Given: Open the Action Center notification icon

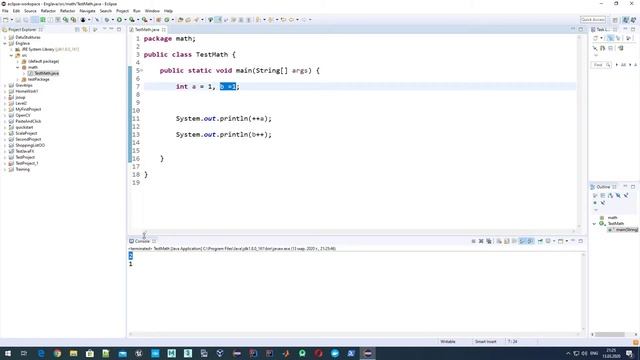Looking at the screenshot, I should coord(630,353).
